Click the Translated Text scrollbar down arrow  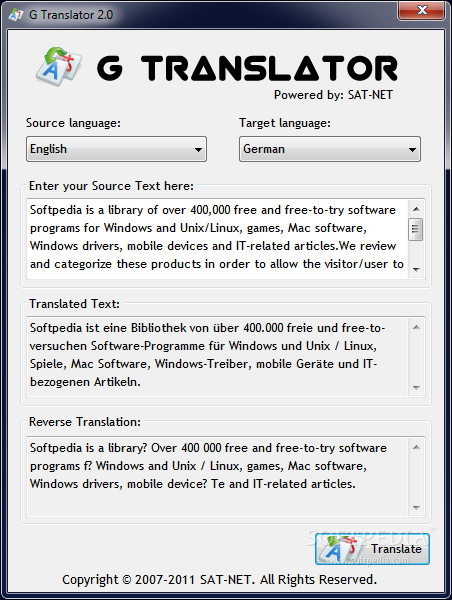click(416, 388)
